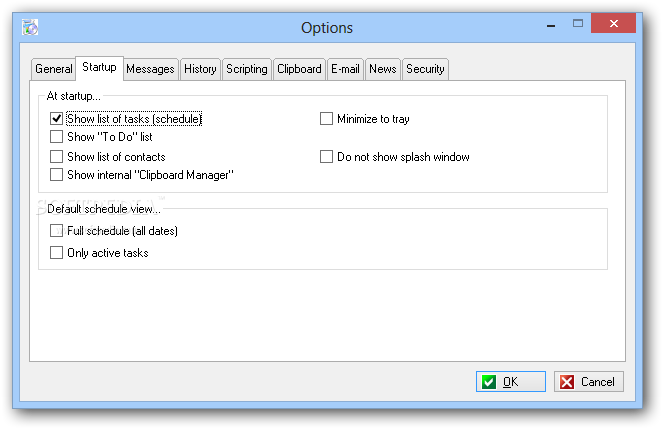
Task: Enable Show list of contacts
Action: [x=57, y=157]
